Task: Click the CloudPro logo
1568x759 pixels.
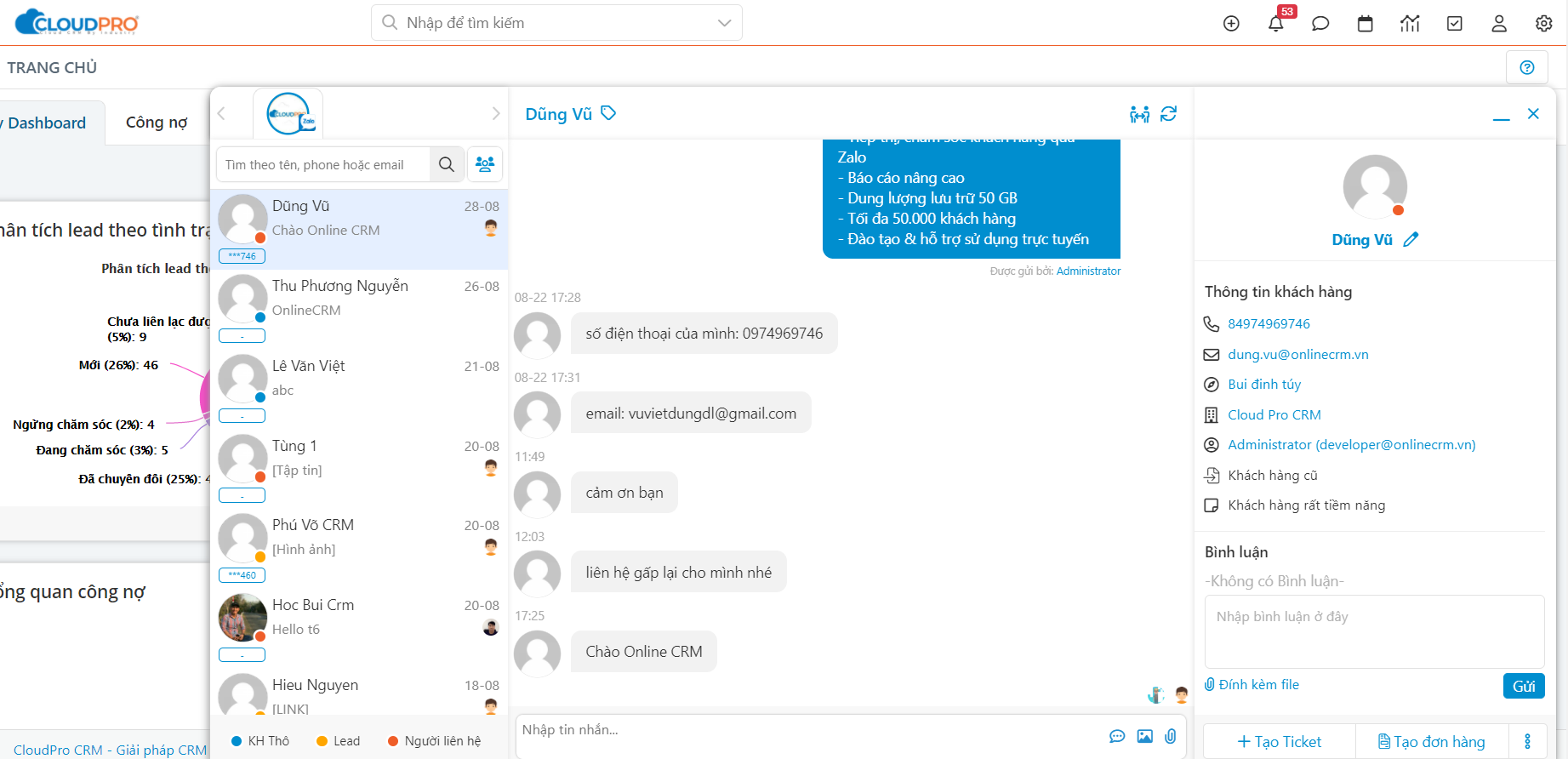Action: point(77,22)
